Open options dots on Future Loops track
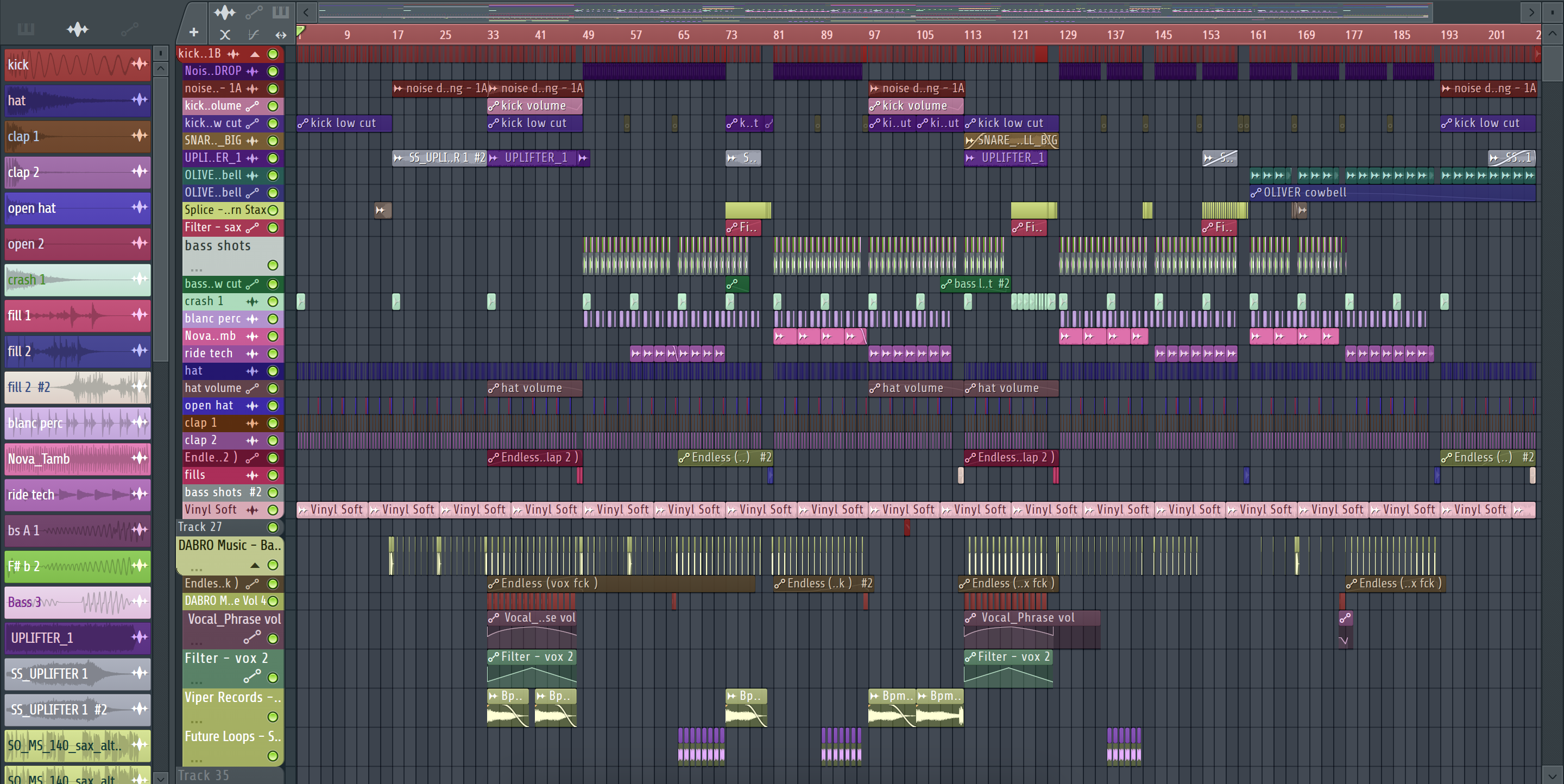 196,760
